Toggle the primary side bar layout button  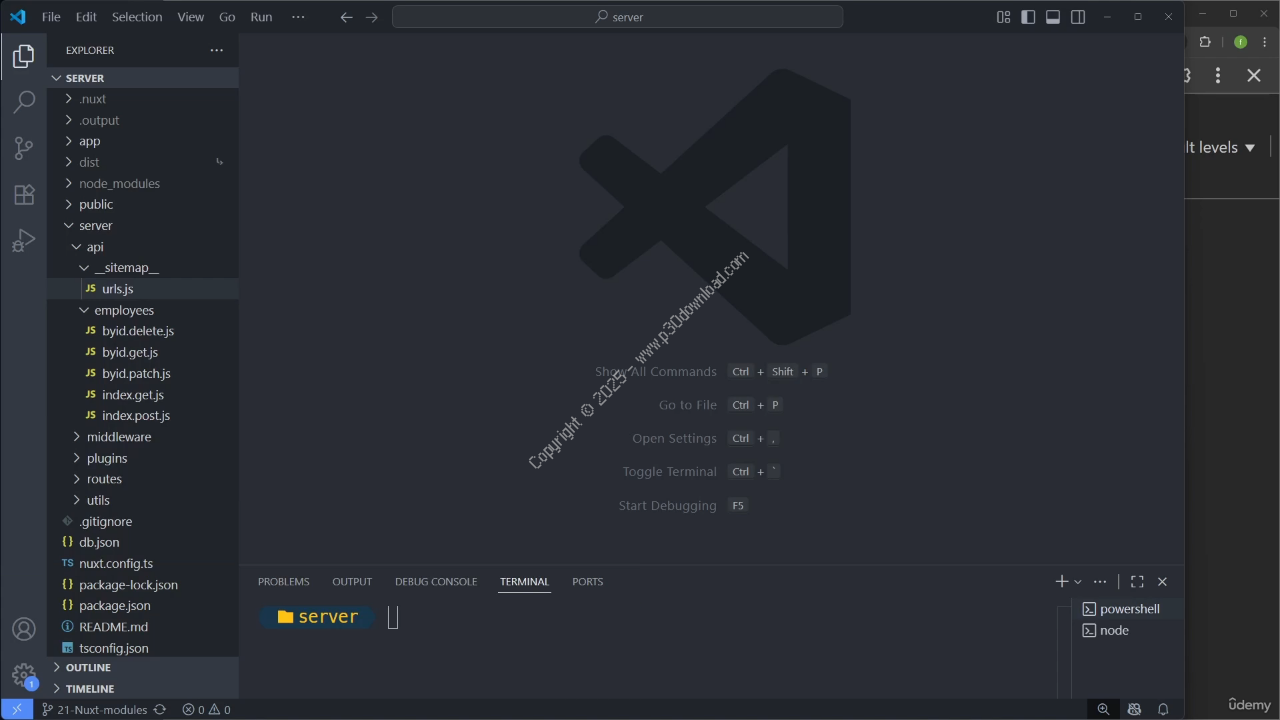(x=1028, y=17)
